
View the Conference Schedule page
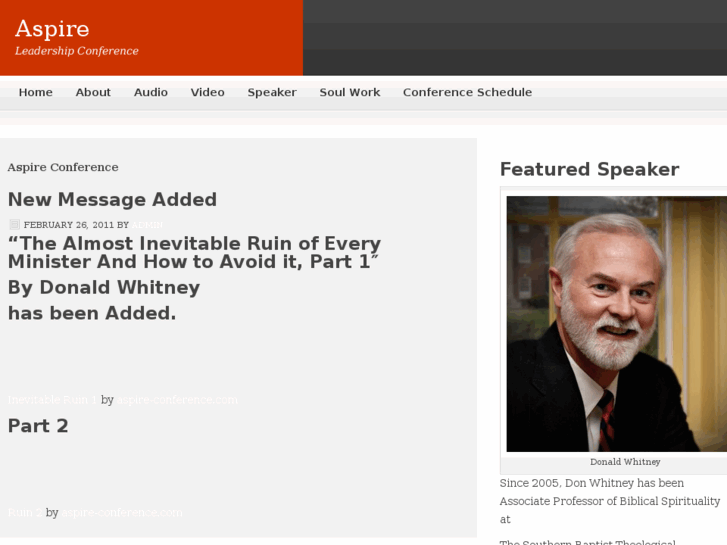click(467, 92)
